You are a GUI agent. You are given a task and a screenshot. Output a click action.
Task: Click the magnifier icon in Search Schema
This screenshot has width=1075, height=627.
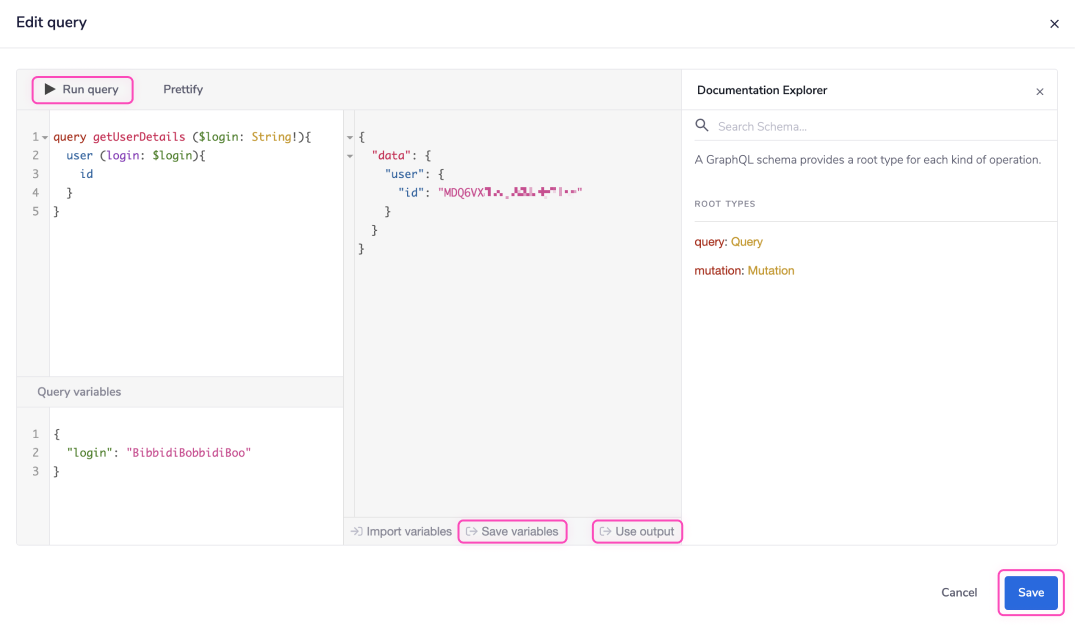pos(700,126)
